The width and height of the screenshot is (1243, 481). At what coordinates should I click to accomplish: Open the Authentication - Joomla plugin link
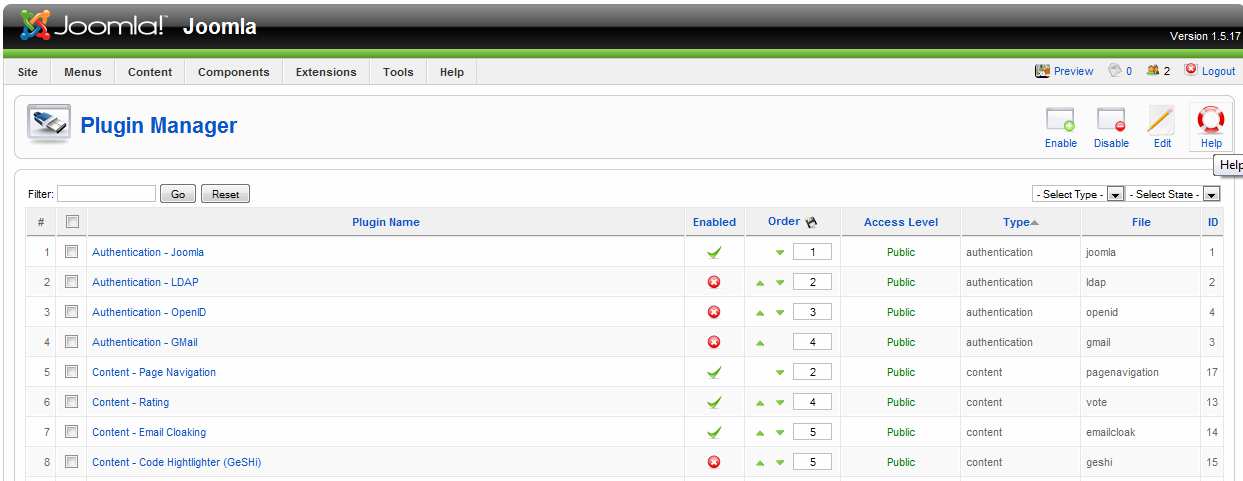coord(148,252)
